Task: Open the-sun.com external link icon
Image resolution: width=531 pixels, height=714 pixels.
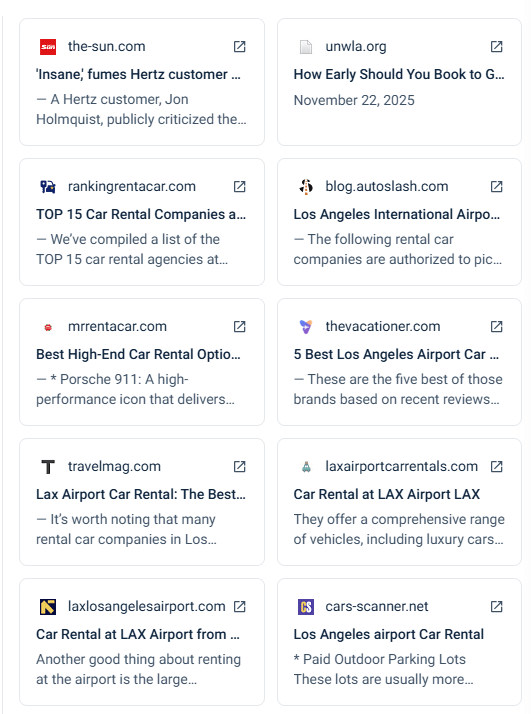Action: [240, 46]
